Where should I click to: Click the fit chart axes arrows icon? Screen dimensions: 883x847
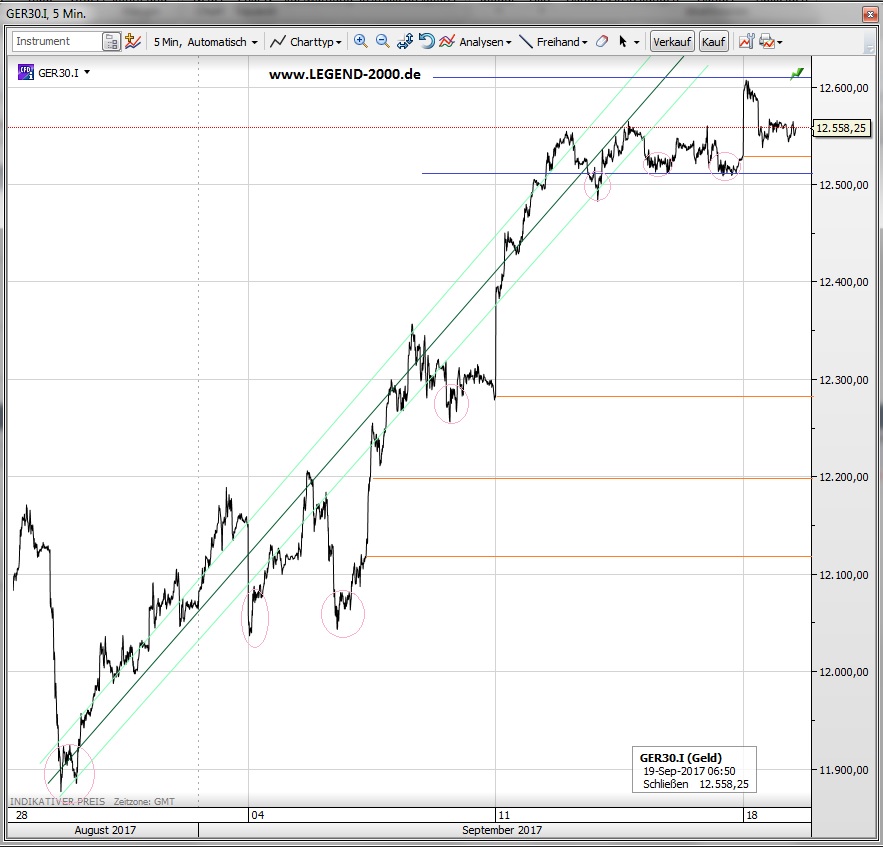point(405,41)
